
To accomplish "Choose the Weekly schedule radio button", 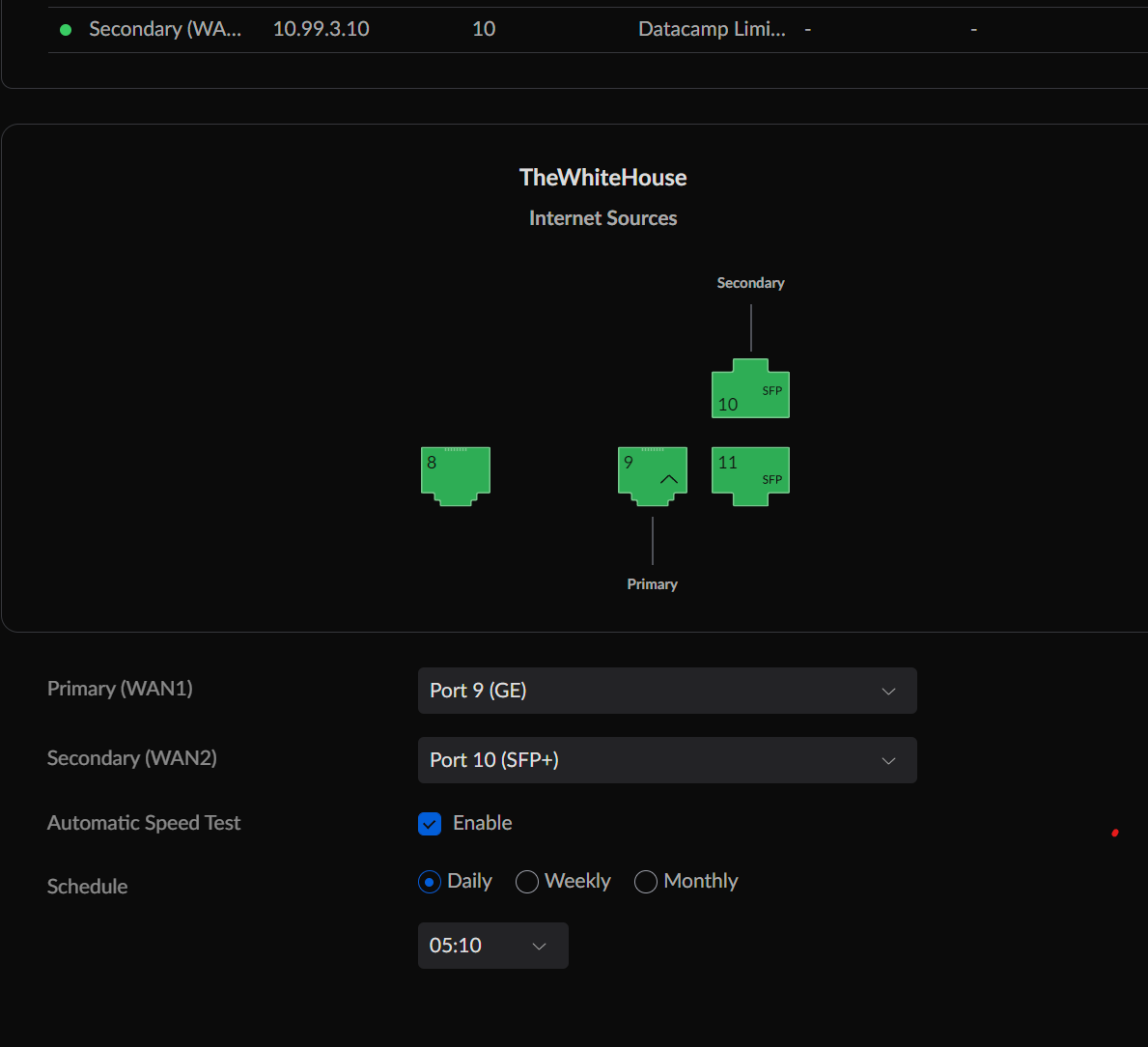I will coord(527,882).
